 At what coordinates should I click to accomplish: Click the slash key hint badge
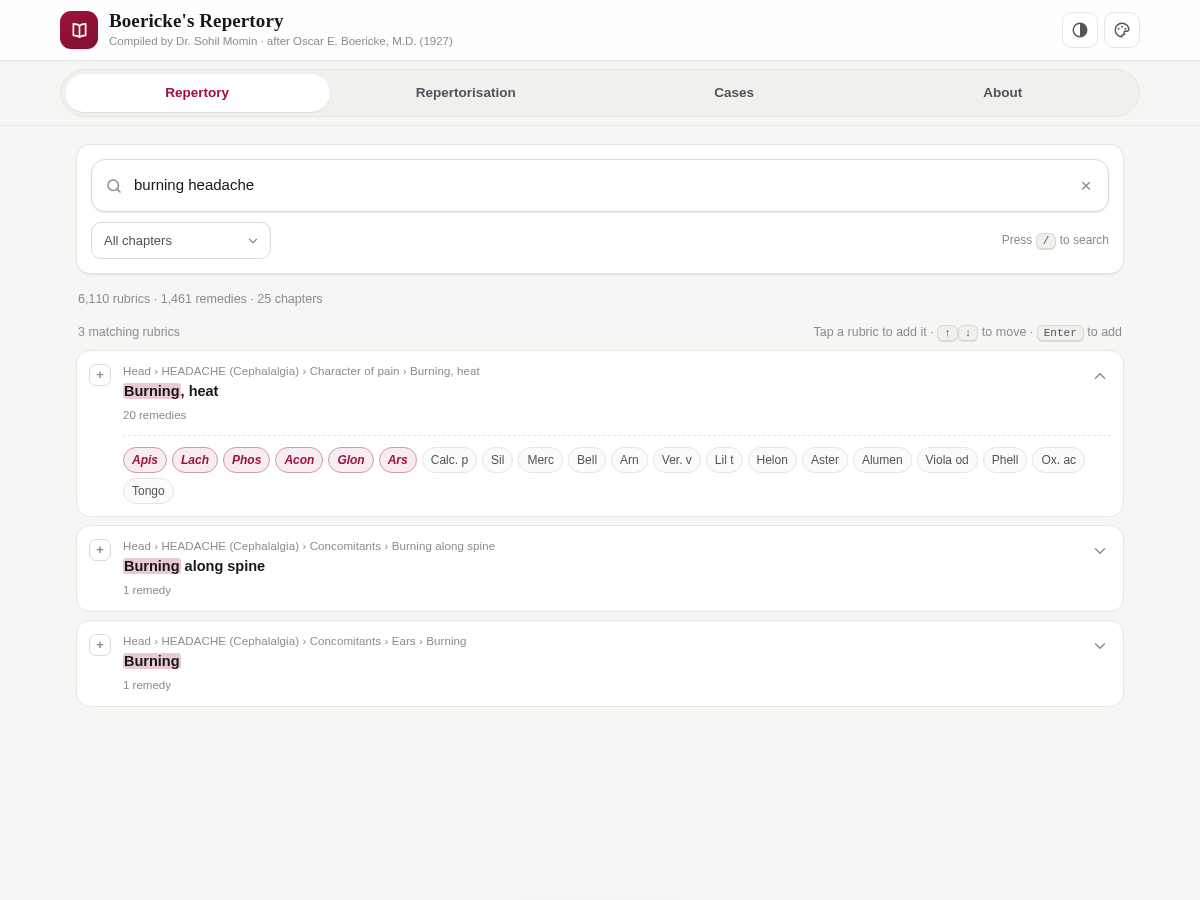pos(1046,241)
